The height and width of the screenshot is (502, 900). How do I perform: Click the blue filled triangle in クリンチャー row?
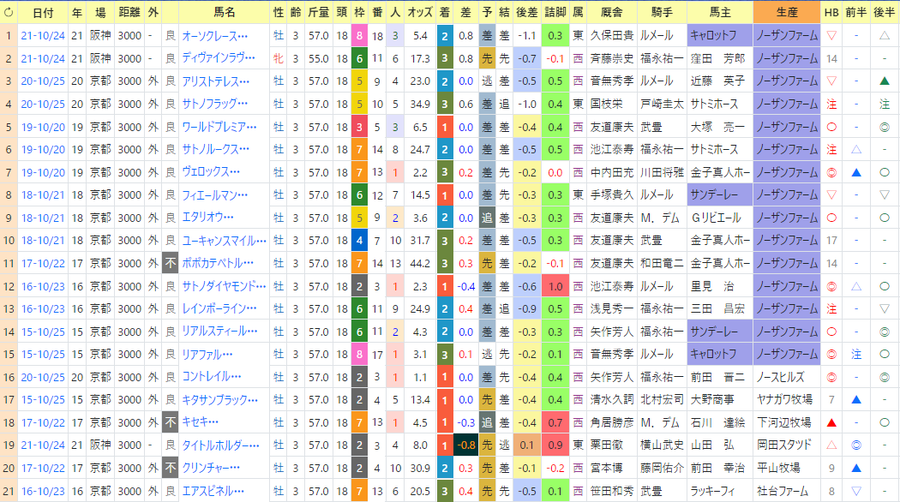pos(856,468)
